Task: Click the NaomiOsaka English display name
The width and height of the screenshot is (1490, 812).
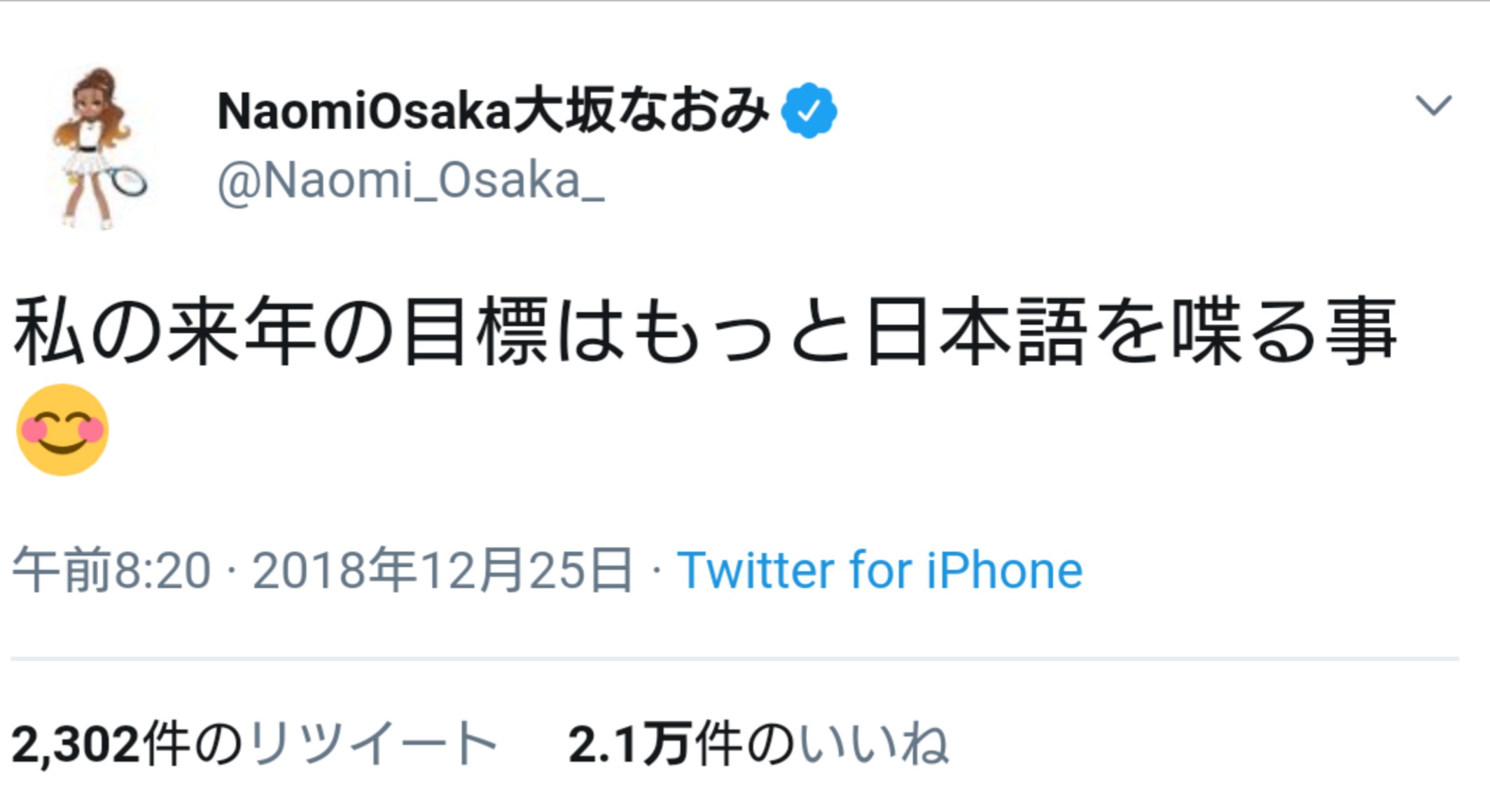Action: click(x=365, y=111)
